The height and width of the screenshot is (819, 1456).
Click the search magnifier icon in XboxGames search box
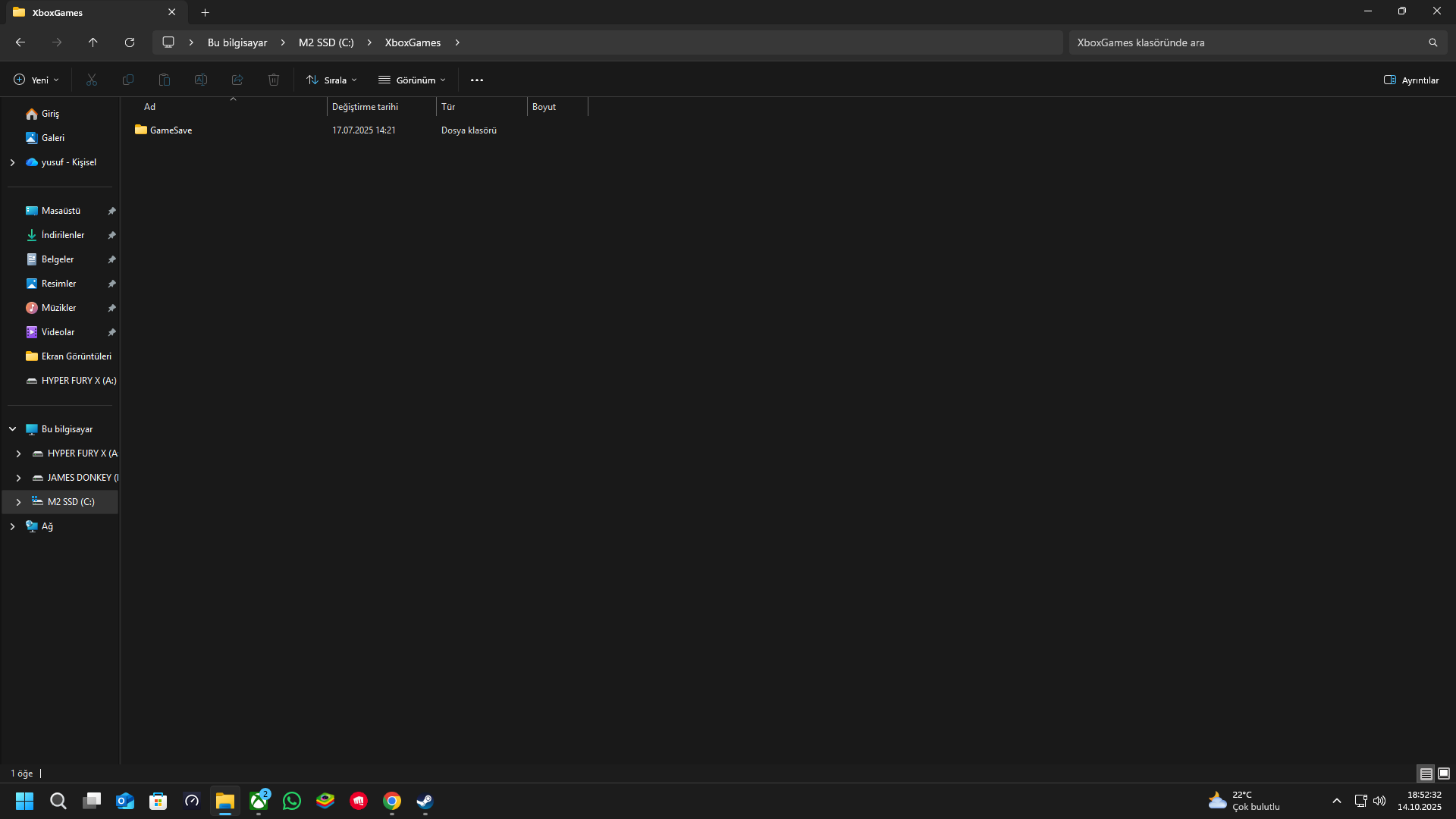1432,42
